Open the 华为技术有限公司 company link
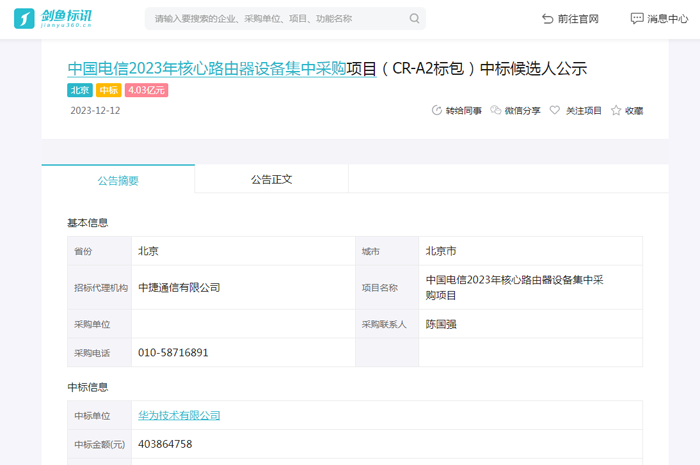The image size is (700, 465). pyautogui.click(x=179, y=415)
